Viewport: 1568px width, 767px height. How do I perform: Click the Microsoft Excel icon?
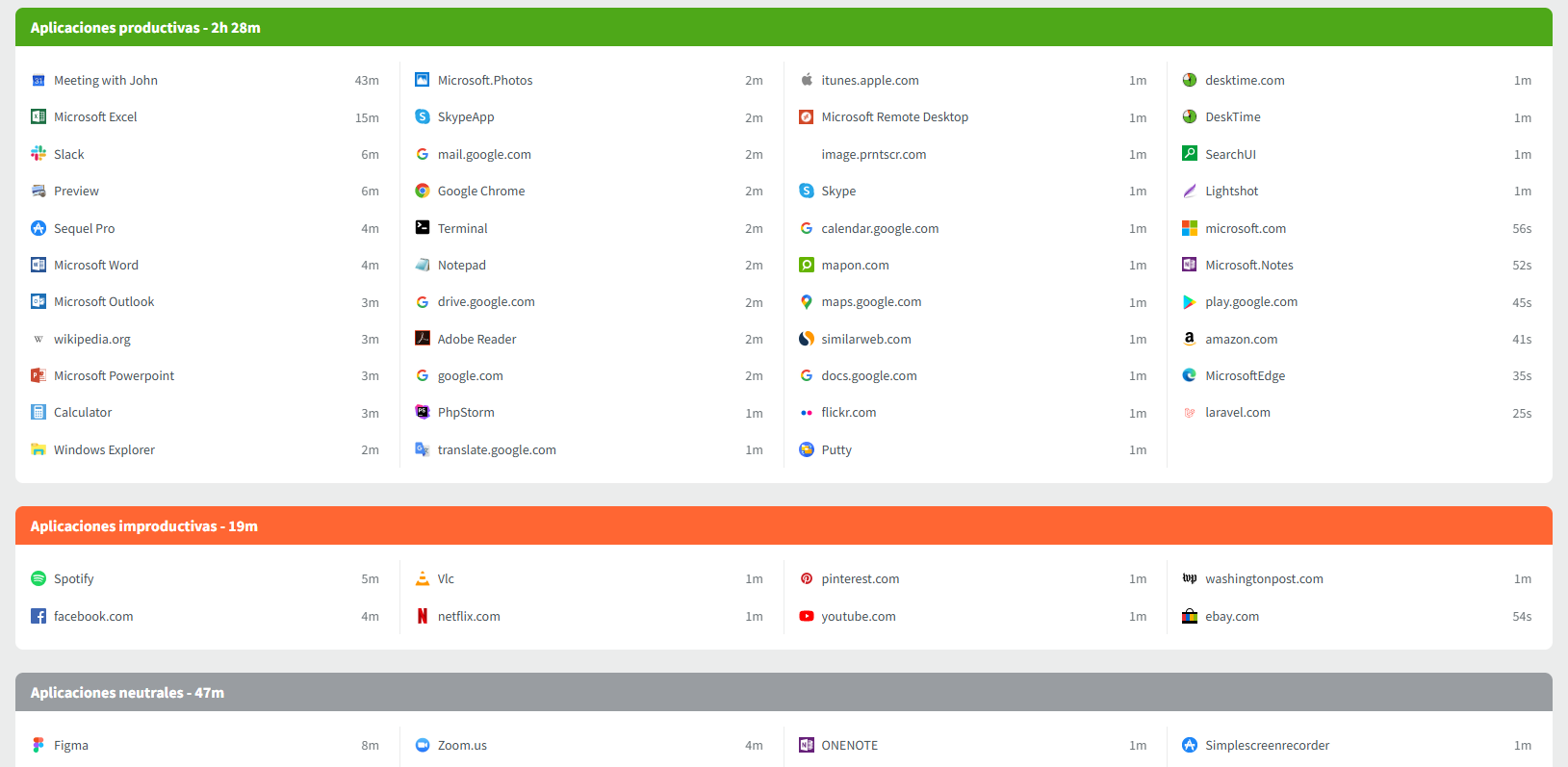[x=39, y=117]
